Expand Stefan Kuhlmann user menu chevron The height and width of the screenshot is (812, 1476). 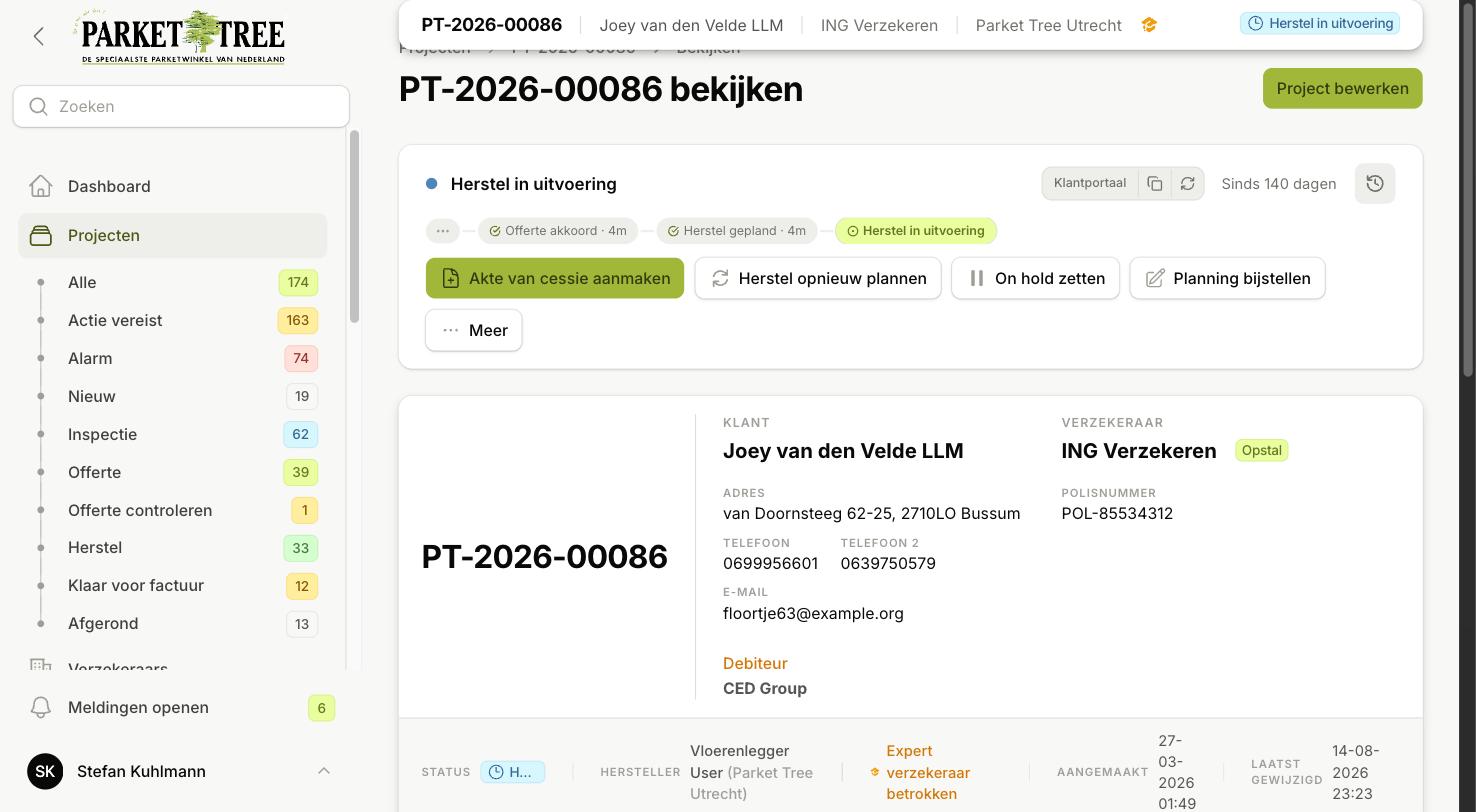coord(323,771)
